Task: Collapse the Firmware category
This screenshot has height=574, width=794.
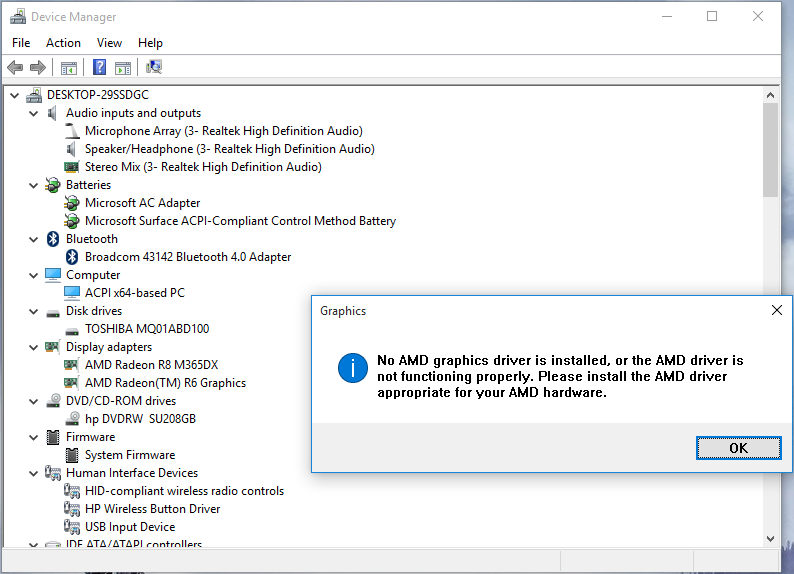Action: click(x=34, y=437)
